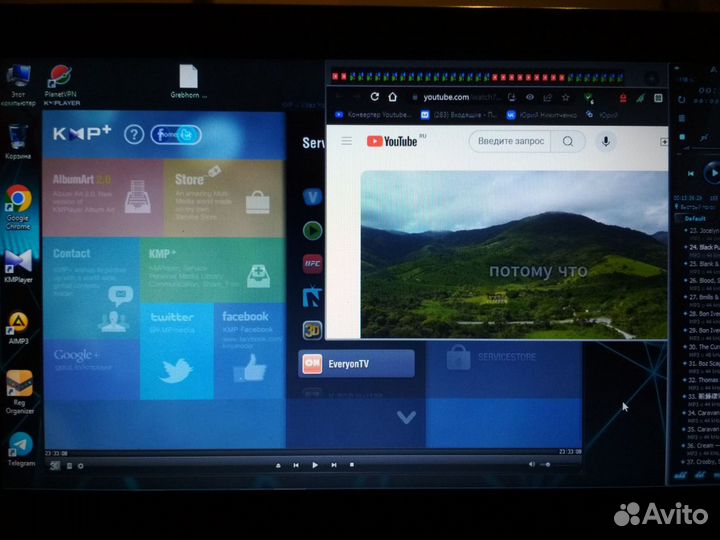The width and height of the screenshot is (720, 540).
Task: Open the YouTube hamburger guide menu
Action: 347,141
